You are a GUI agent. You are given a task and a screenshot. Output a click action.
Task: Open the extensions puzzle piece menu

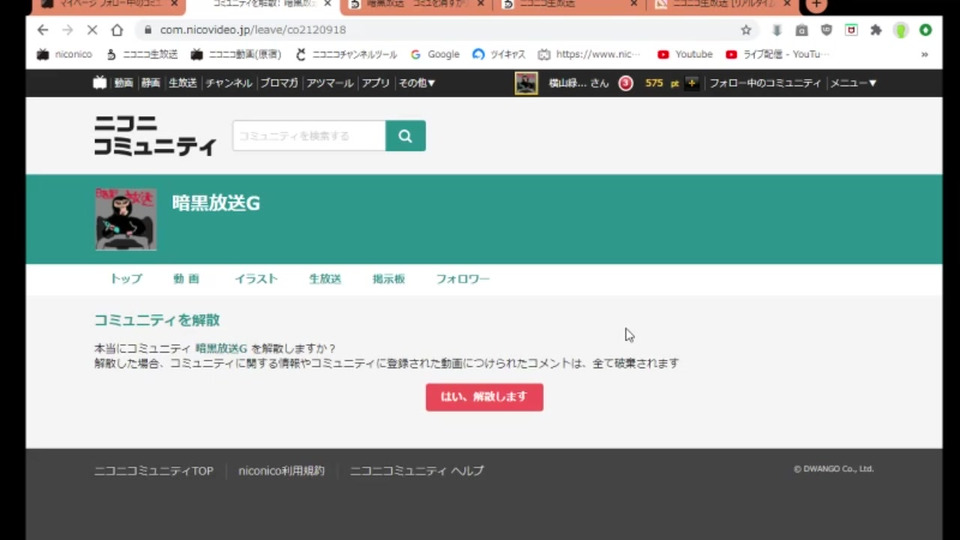point(876,30)
